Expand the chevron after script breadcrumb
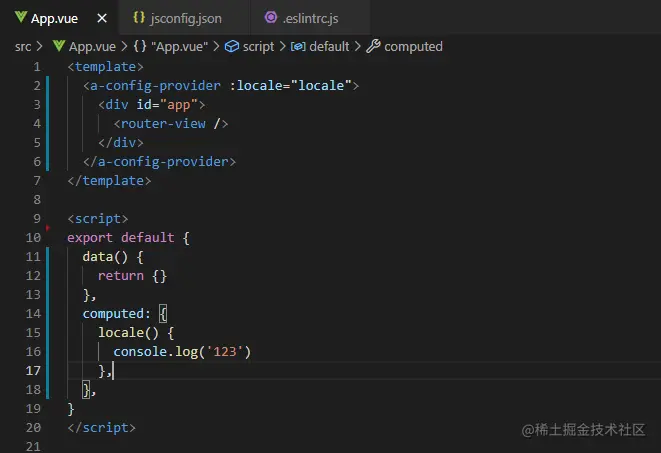This screenshot has width=661, height=453. [282, 46]
